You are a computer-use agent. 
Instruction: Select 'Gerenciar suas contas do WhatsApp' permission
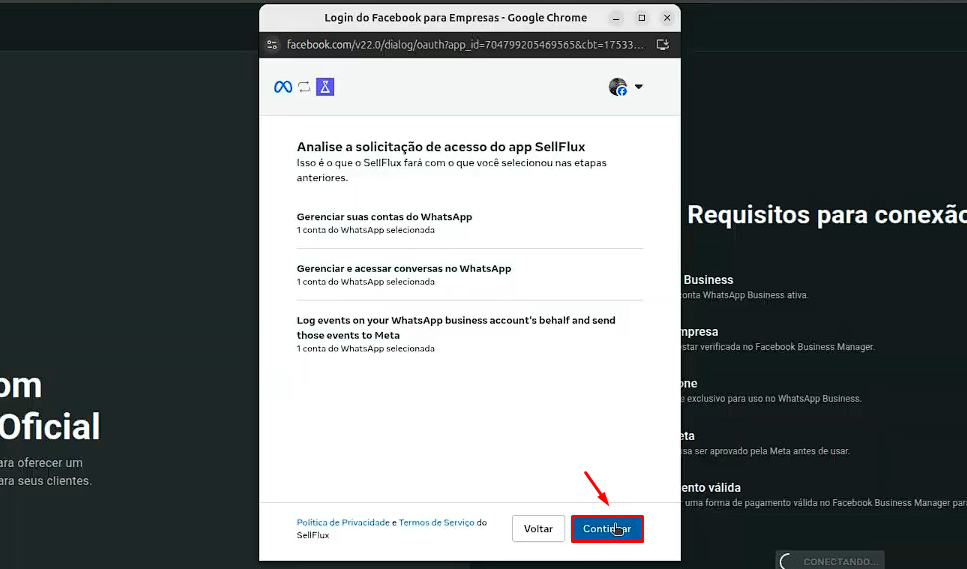click(384, 217)
